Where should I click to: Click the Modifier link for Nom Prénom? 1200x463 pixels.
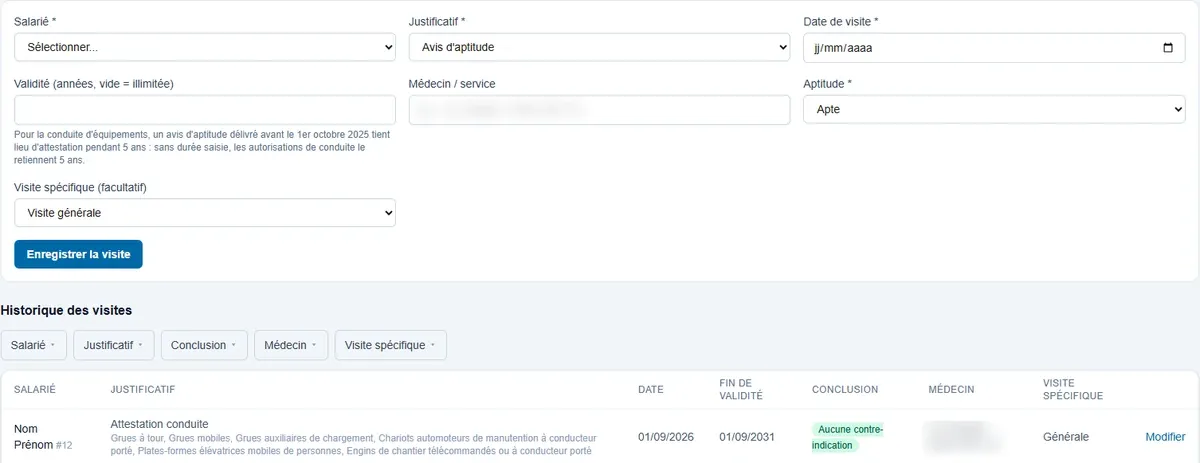pyautogui.click(x=1165, y=437)
